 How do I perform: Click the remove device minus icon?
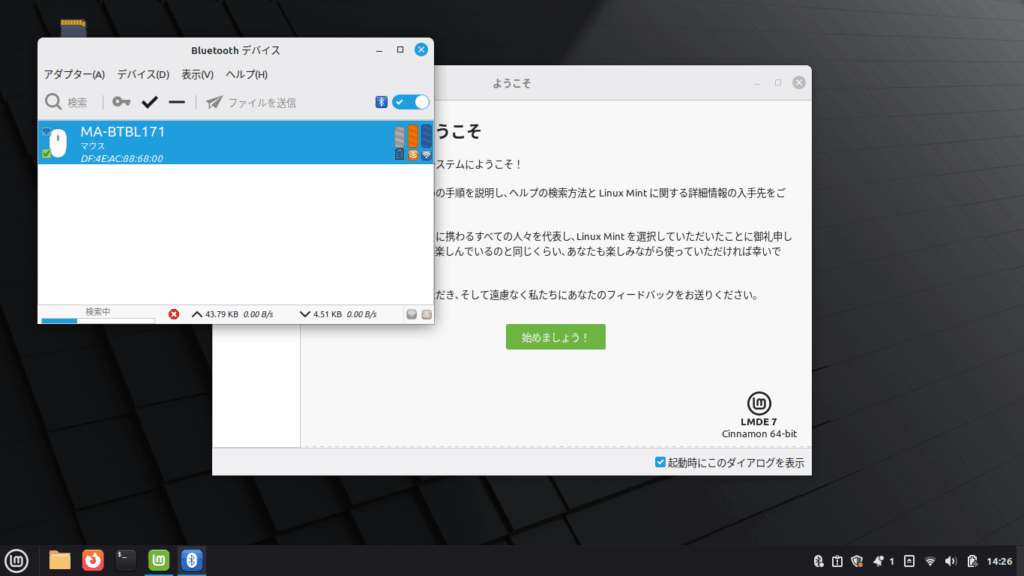[x=177, y=102]
